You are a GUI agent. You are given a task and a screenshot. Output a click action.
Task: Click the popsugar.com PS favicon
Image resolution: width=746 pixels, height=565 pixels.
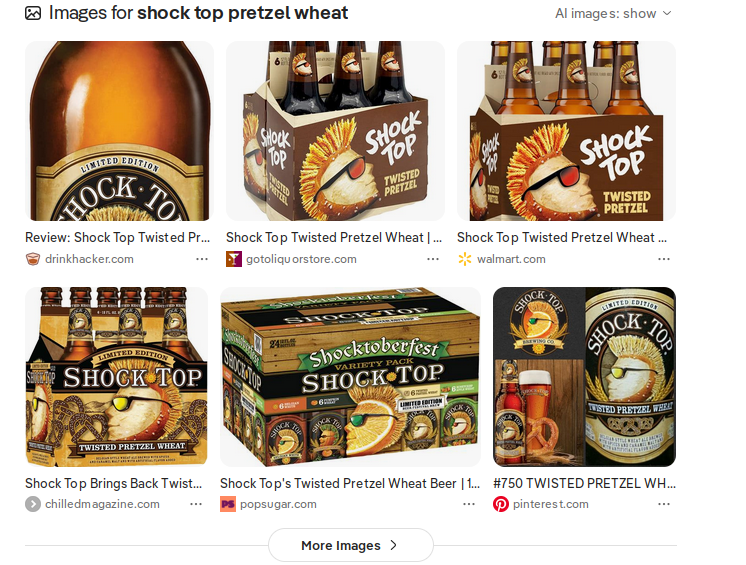[x=227, y=504]
